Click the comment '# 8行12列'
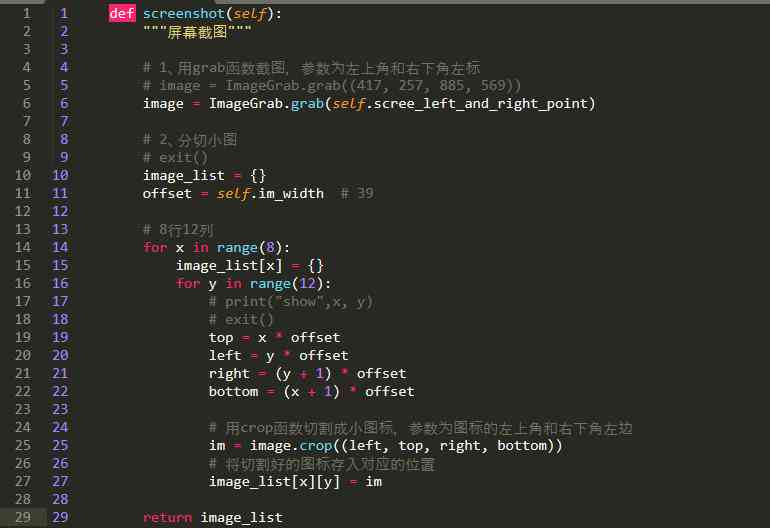 coord(178,230)
